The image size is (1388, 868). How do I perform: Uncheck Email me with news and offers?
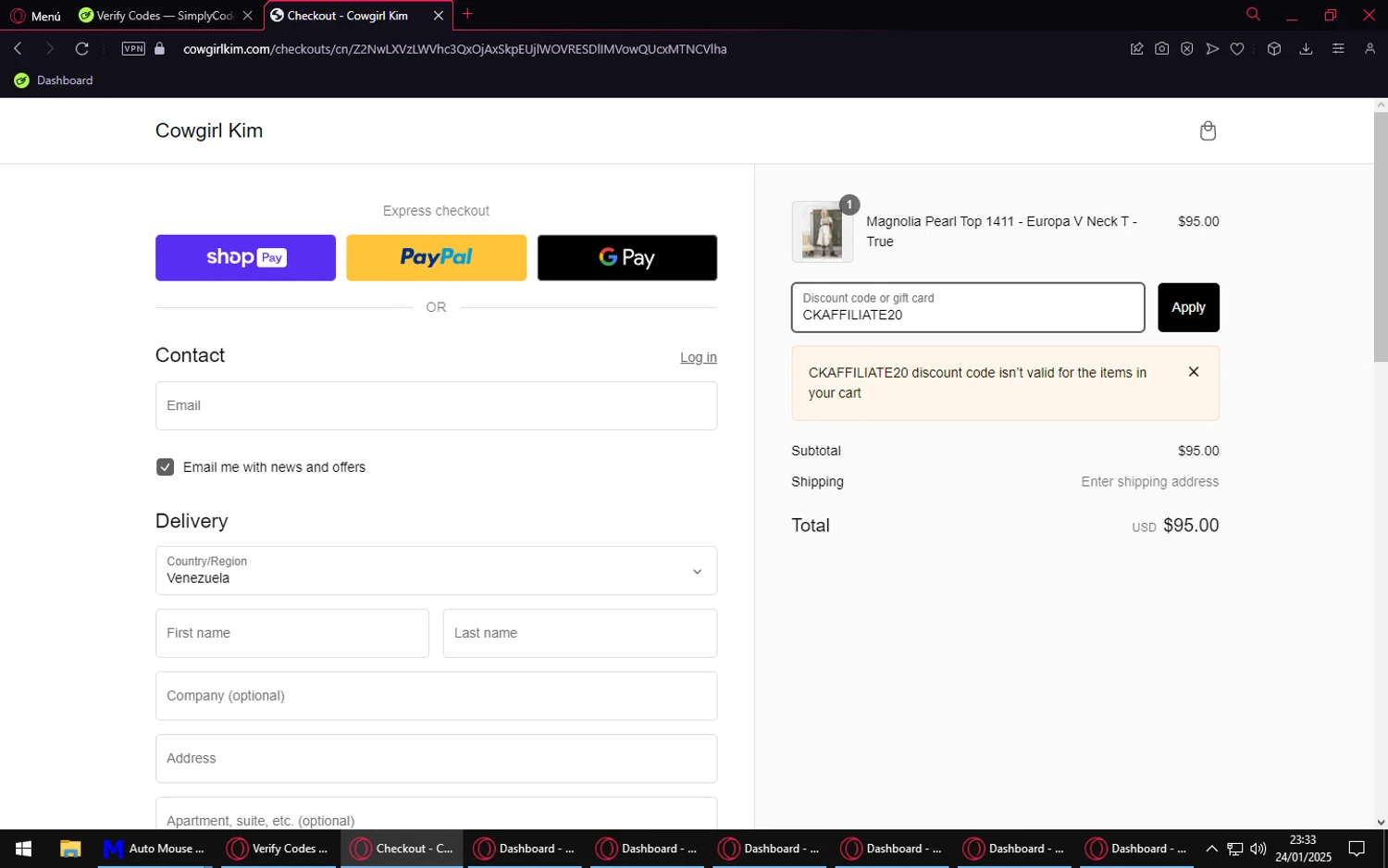[165, 467]
